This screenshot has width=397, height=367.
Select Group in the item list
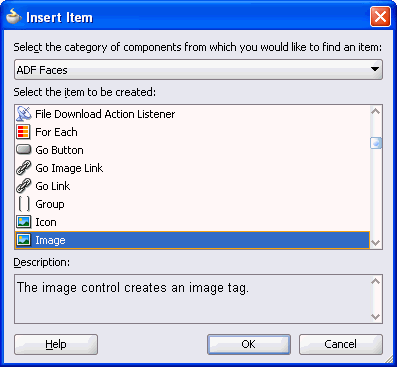click(192, 204)
